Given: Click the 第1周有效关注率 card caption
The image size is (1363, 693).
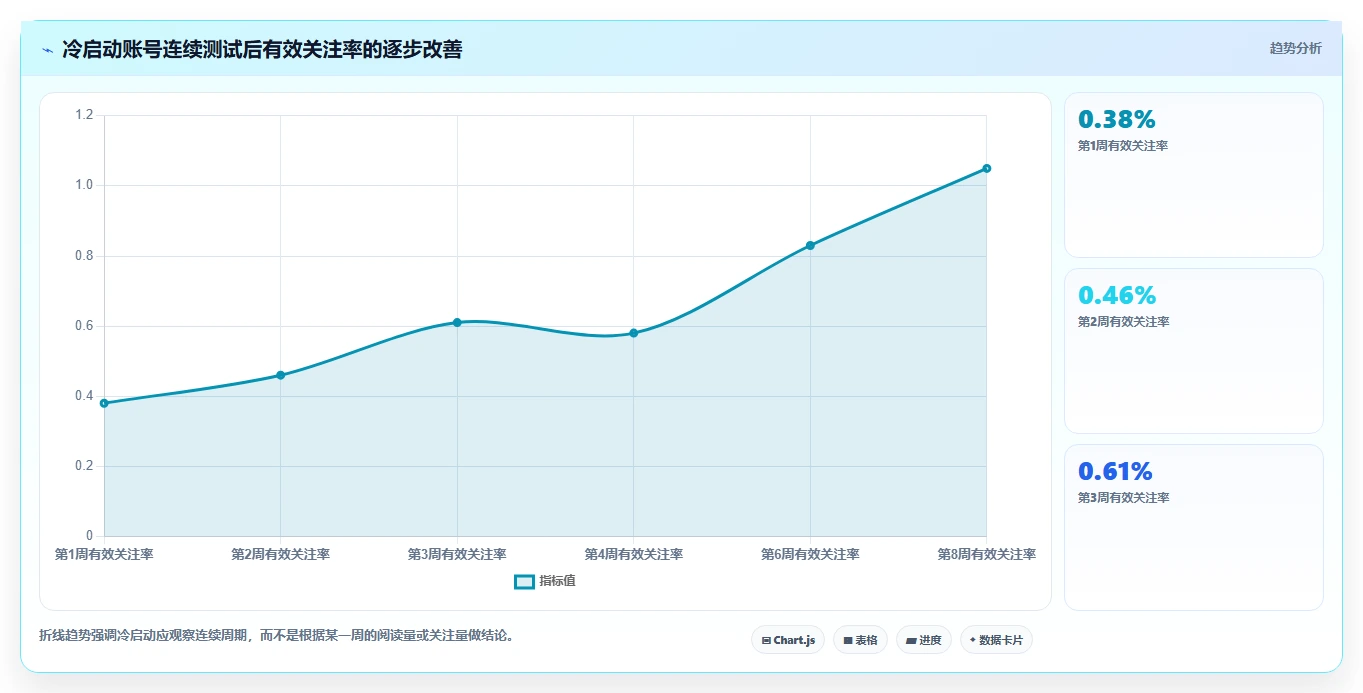Looking at the screenshot, I should click(x=1123, y=146).
